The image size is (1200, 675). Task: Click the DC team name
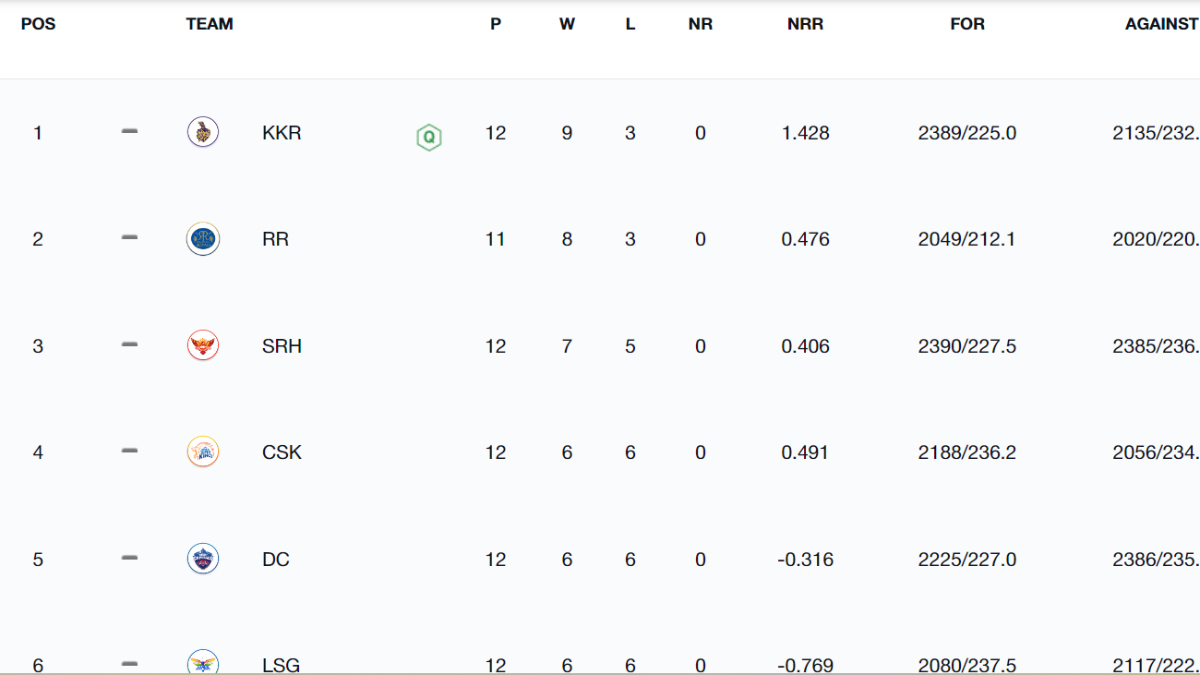coord(275,559)
